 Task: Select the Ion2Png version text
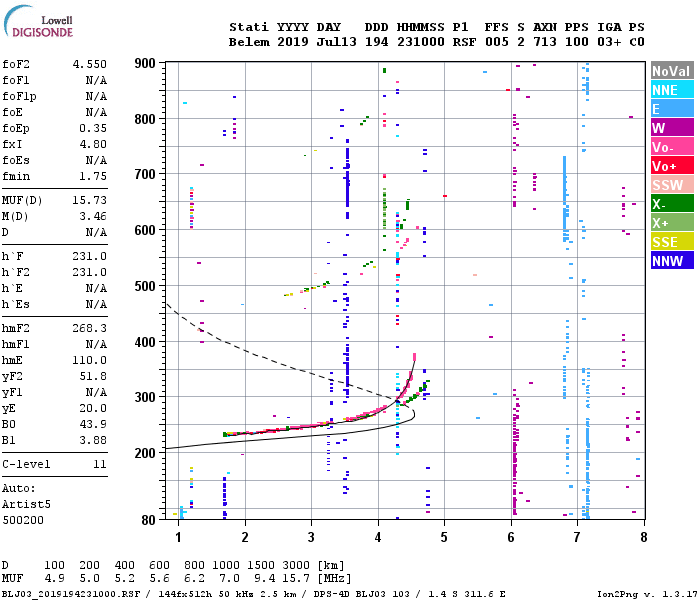(x=647, y=594)
